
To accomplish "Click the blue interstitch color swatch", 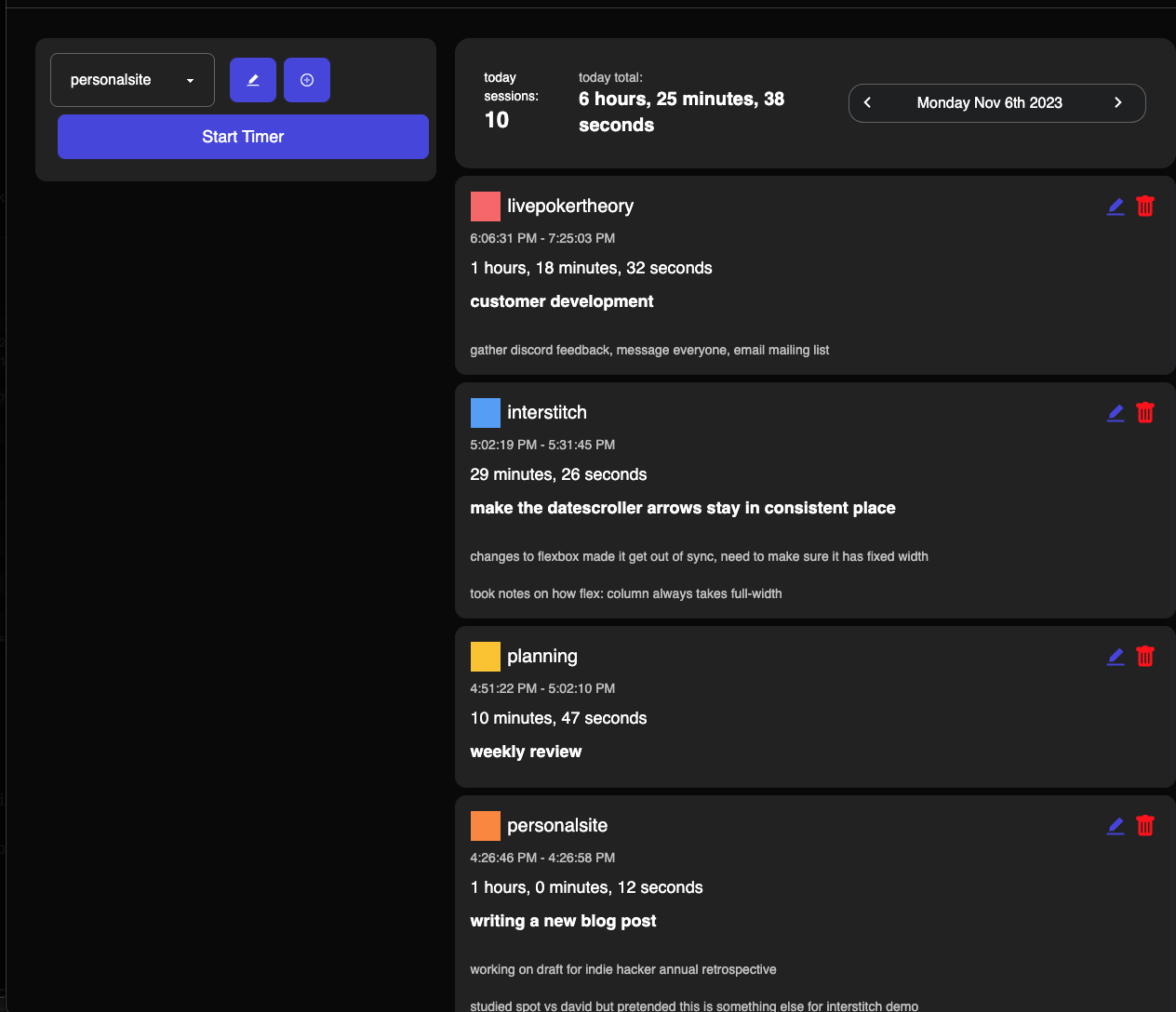I will (x=486, y=413).
